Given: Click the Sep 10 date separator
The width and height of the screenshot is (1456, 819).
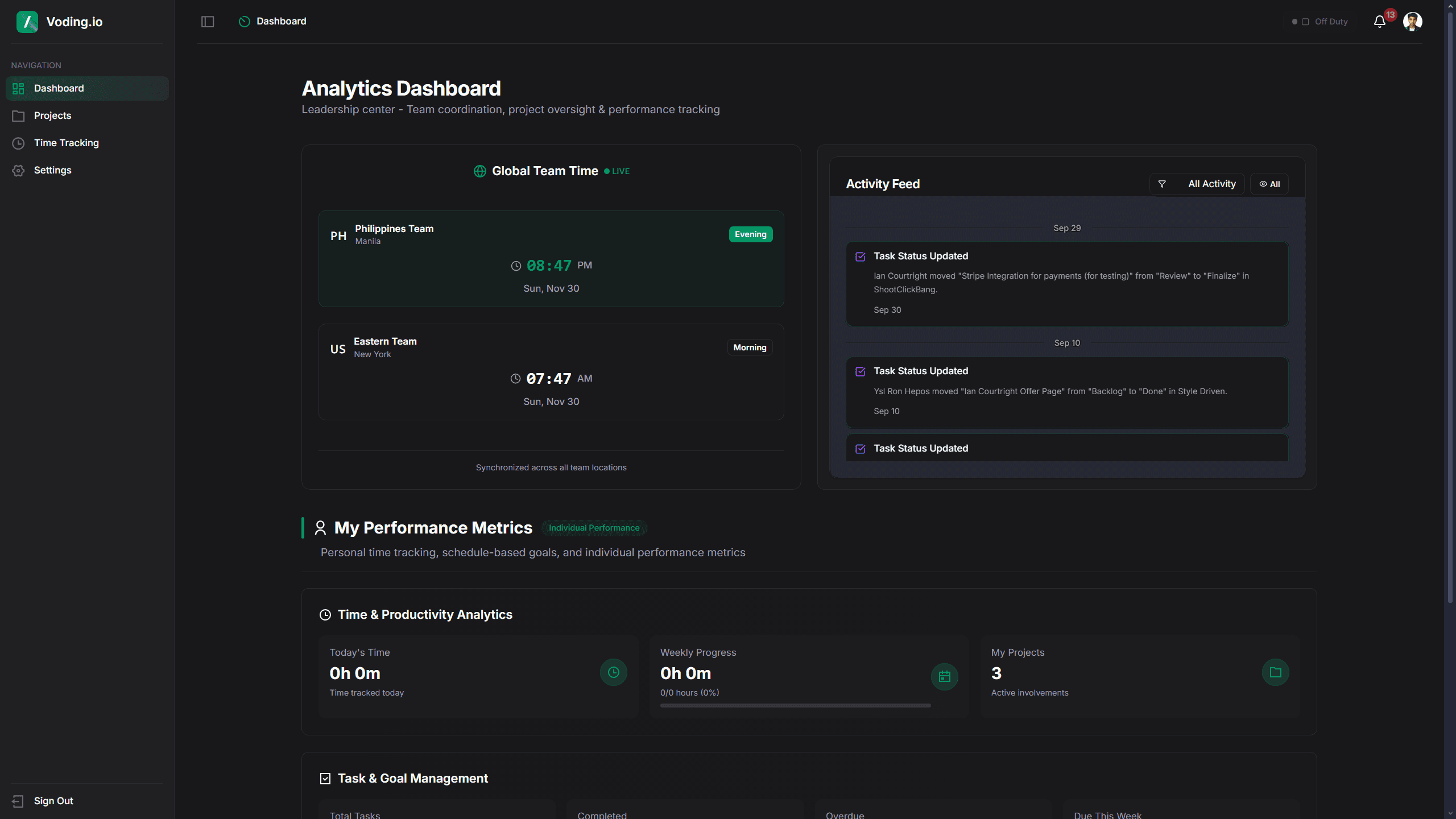Looking at the screenshot, I should click(x=1067, y=343).
